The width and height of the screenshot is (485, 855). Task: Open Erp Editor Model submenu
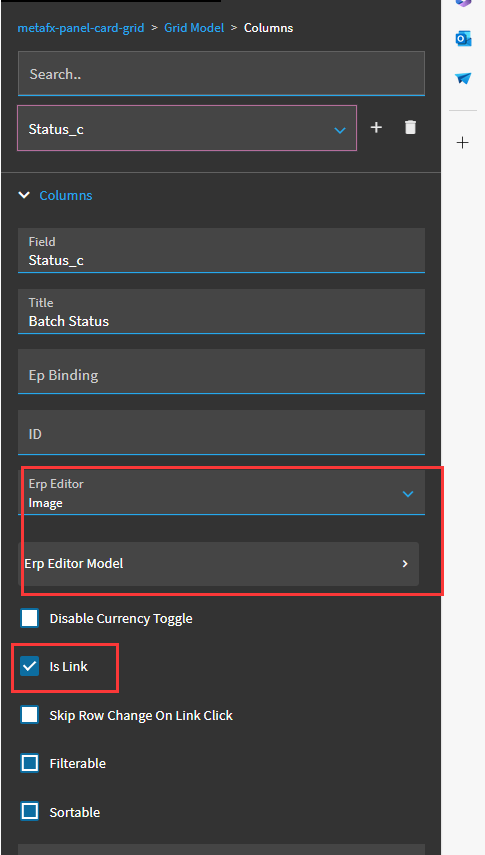coord(219,564)
